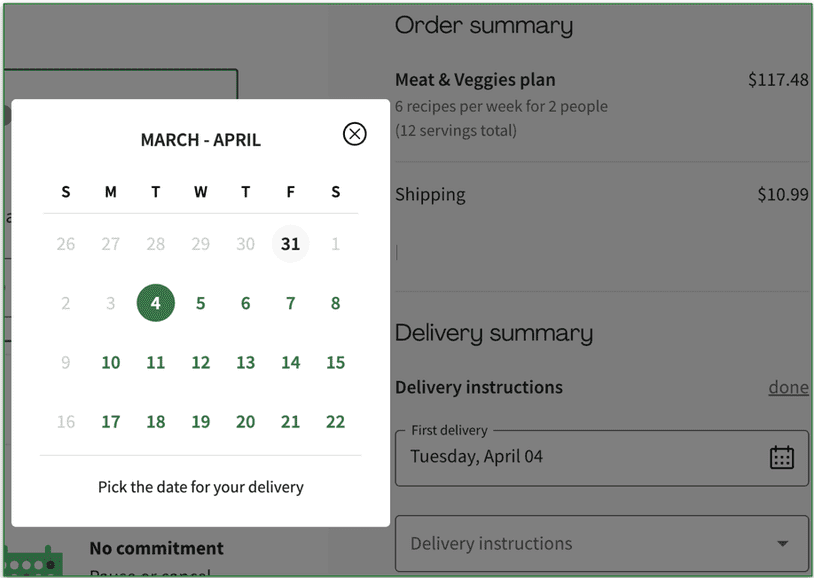
Task: Select April 4, the highlighted delivery date
Action: click(155, 302)
